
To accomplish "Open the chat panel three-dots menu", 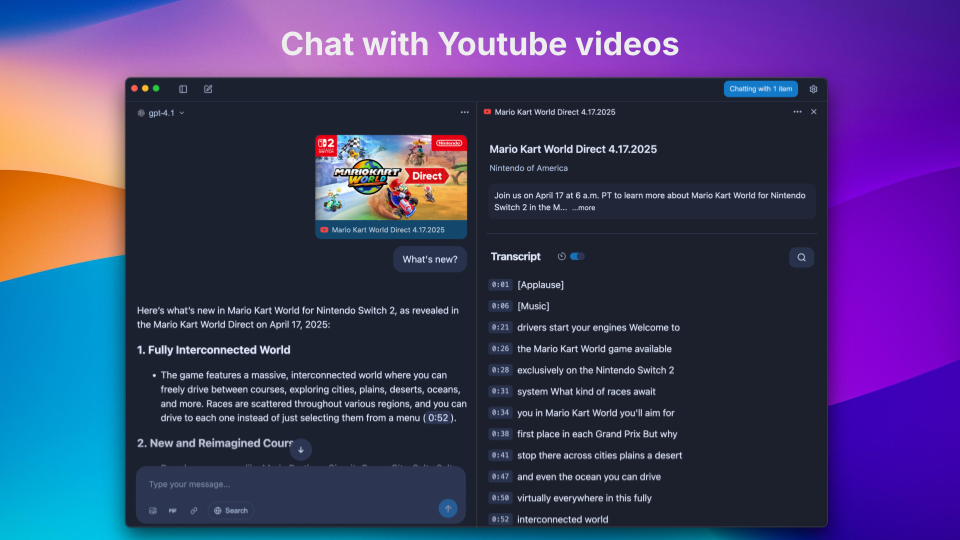I will tap(465, 112).
